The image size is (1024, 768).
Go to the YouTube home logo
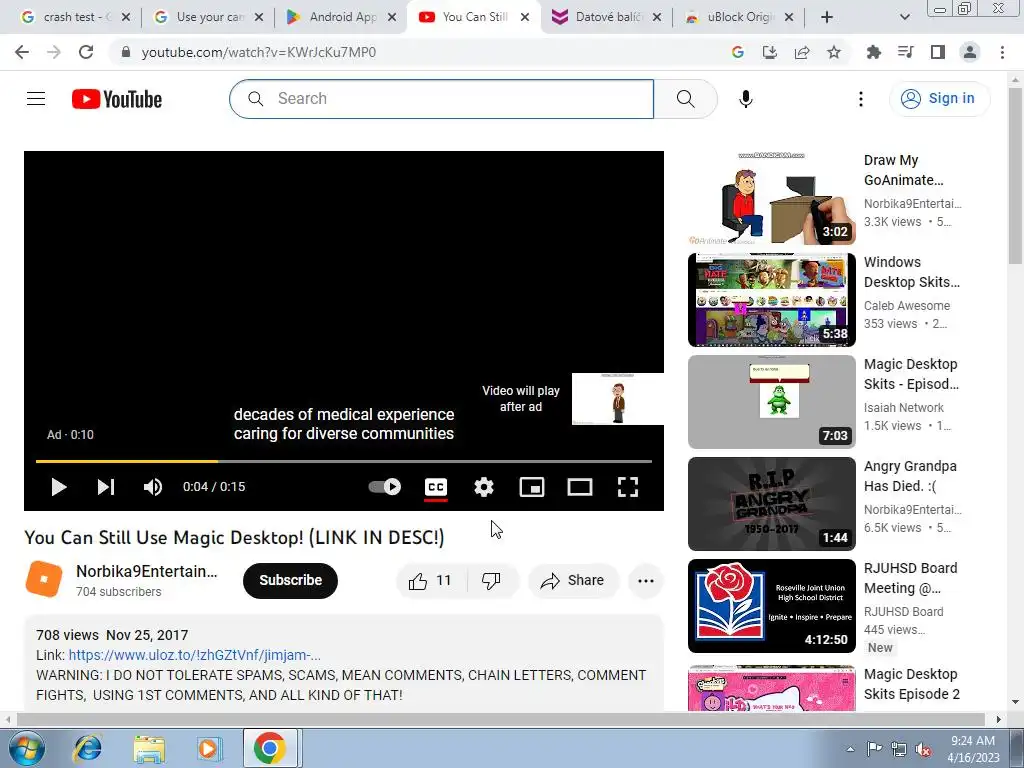117,99
